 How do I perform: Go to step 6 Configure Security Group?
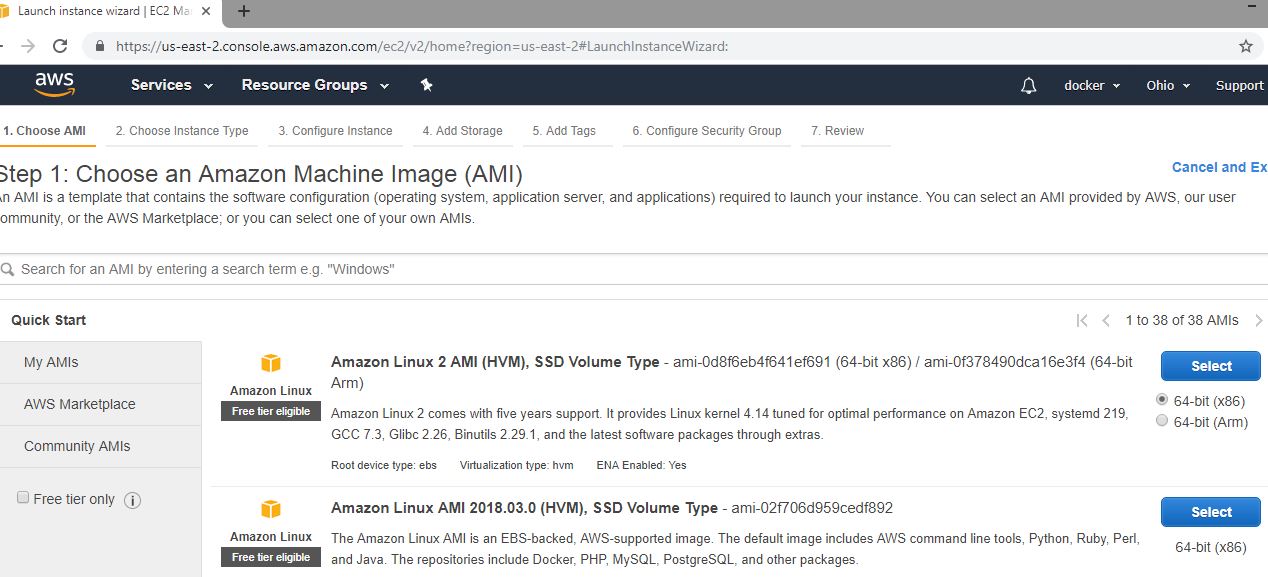706,131
